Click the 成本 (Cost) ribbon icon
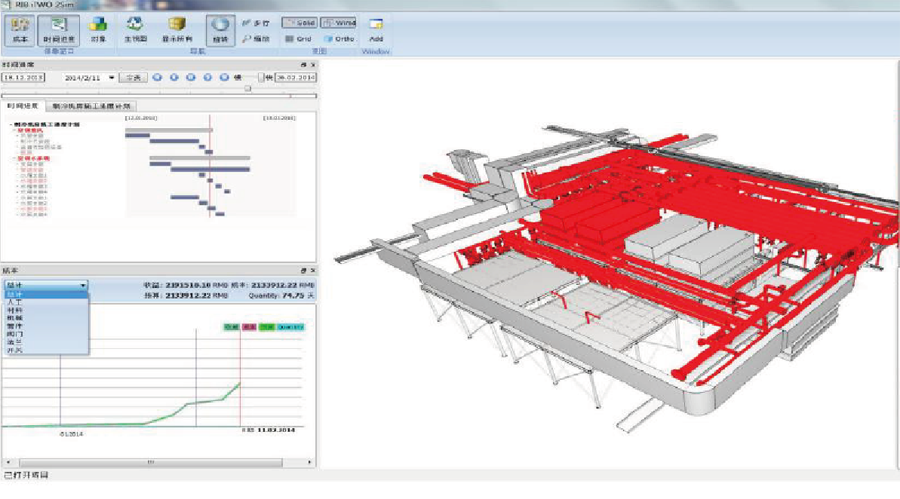Screen dimensions: 900x499 [22, 28]
